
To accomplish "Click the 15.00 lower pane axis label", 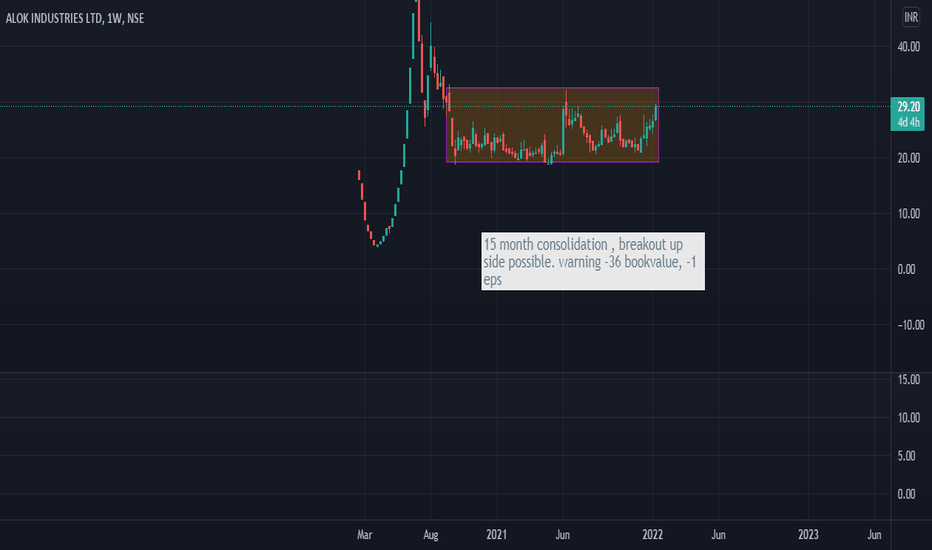I will click(x=909, y=379).
